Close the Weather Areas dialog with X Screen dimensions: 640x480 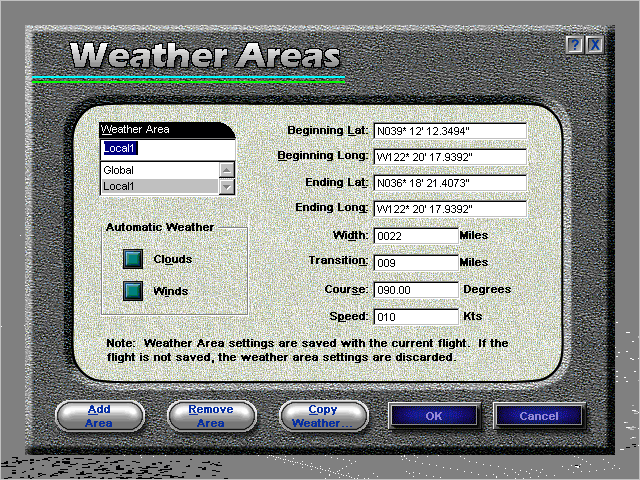595,44
